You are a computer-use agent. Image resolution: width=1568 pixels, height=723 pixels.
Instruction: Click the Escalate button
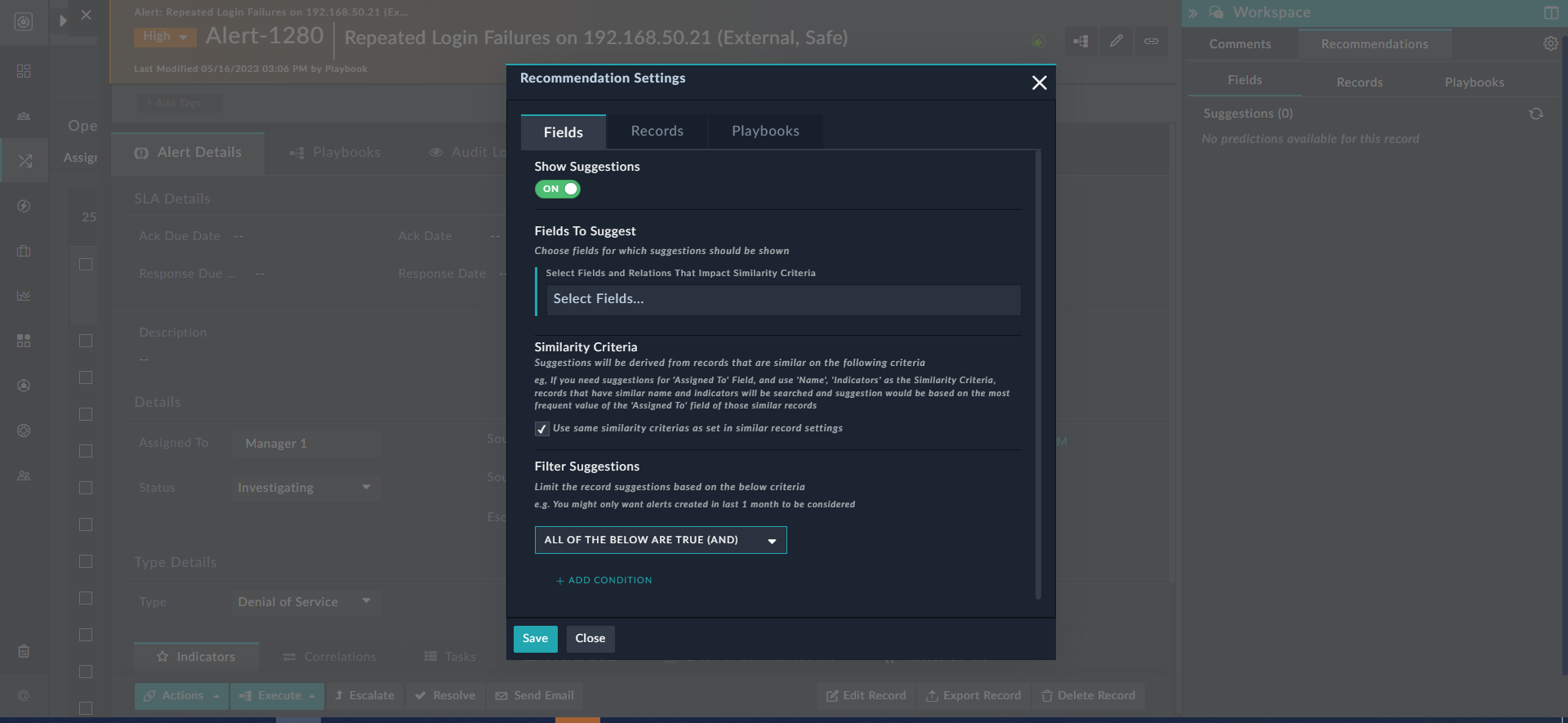365,696
